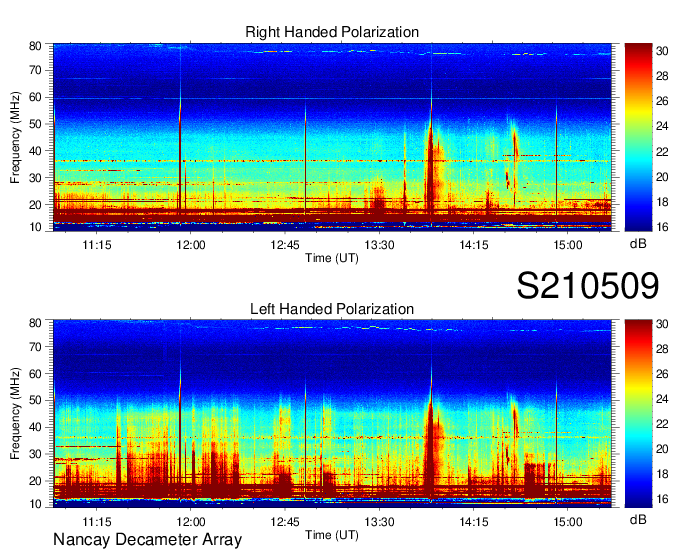
Task: Click 11:15 tick label under Left Handed plot
Action: (97, 522)
